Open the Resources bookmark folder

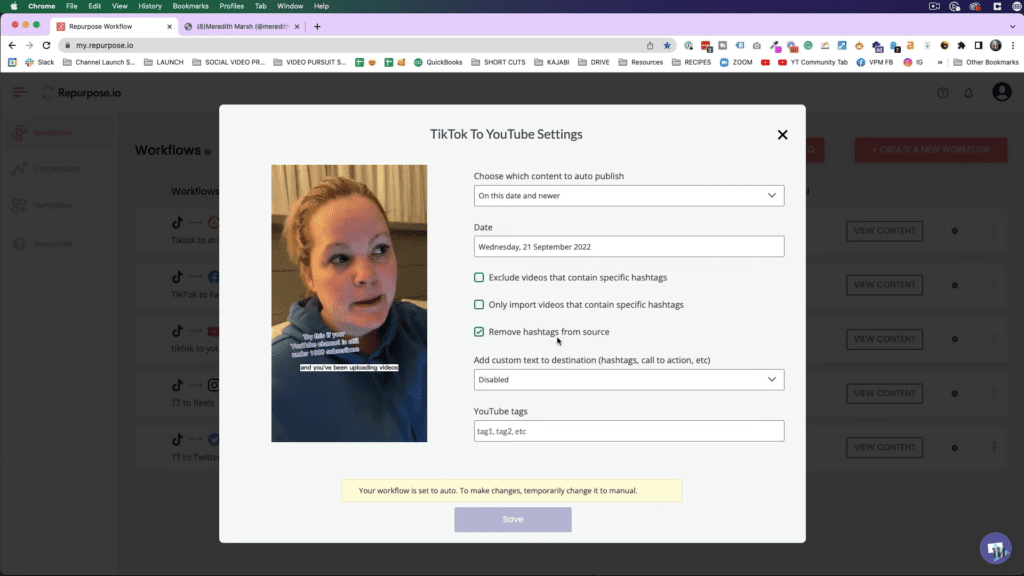[x=641, y=62]
